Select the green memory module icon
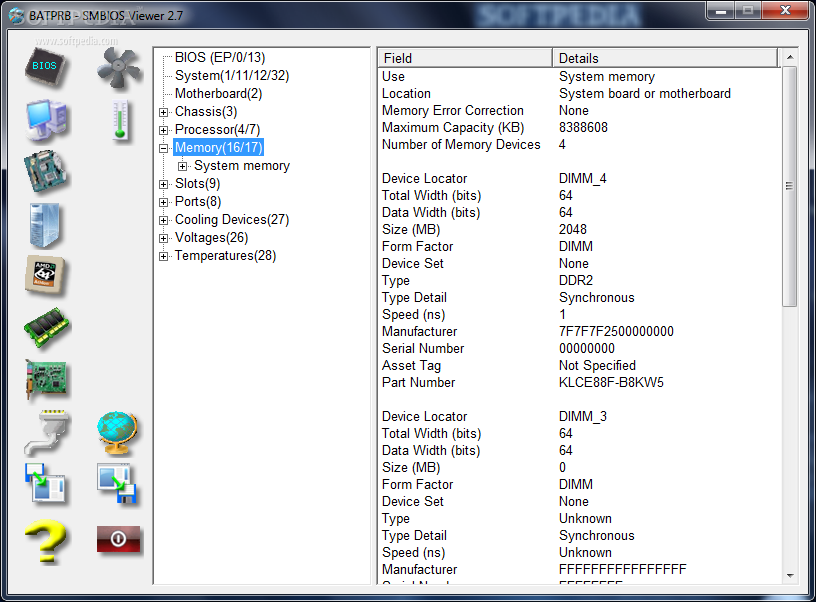 (47, 327)
